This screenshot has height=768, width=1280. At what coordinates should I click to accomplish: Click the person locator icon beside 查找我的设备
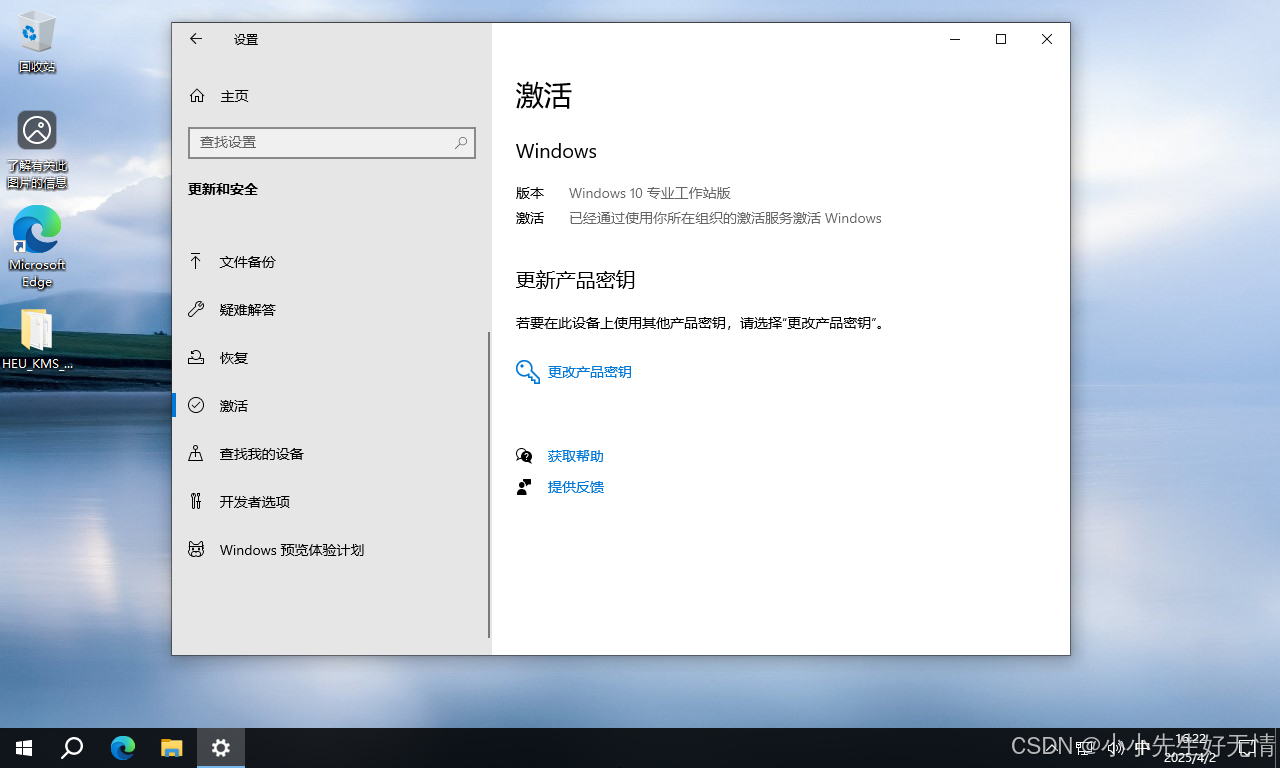pos(196,453)
